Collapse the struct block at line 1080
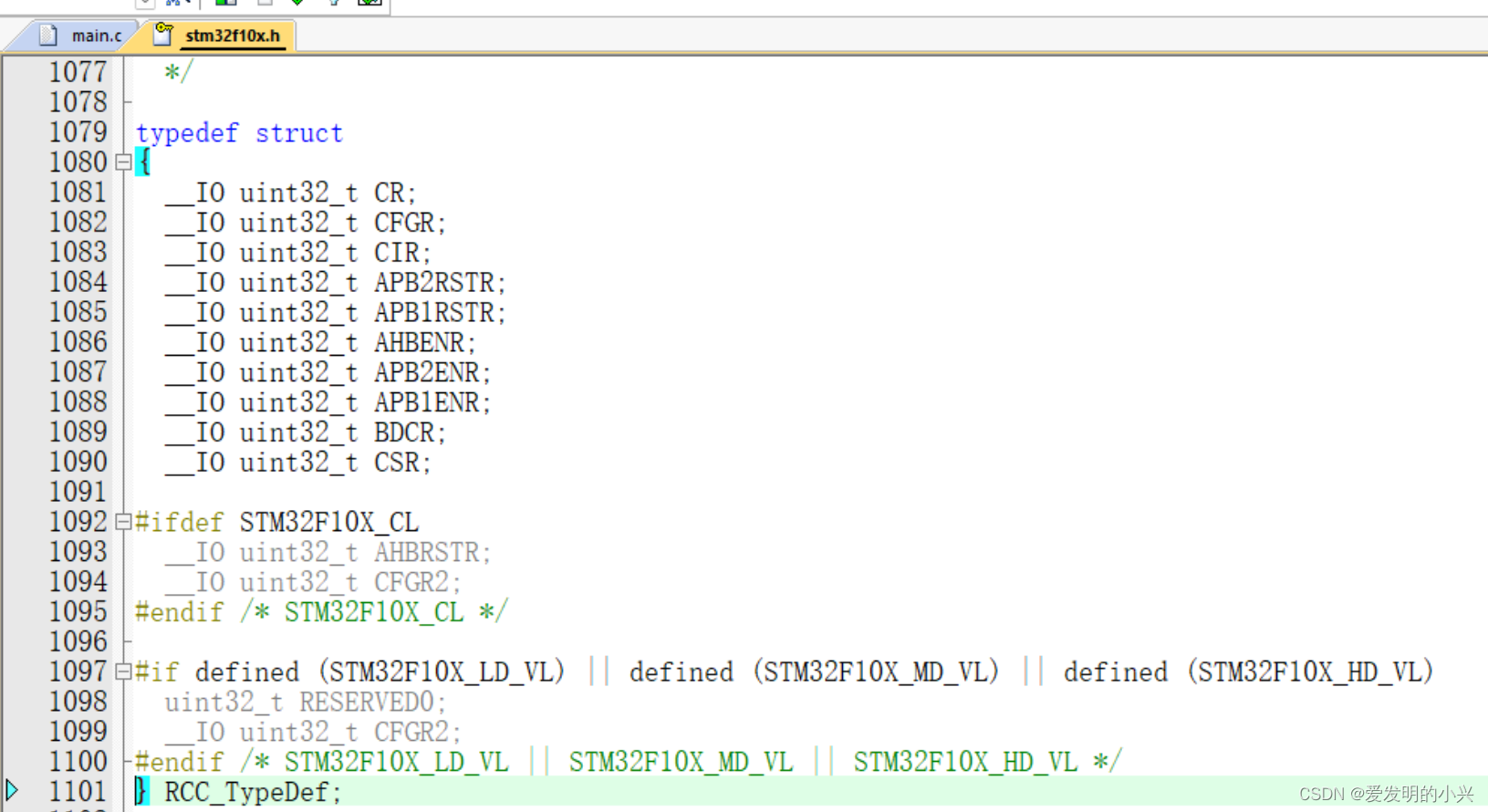The height and width of the screenshot is (812, 1488). point(124,162)
